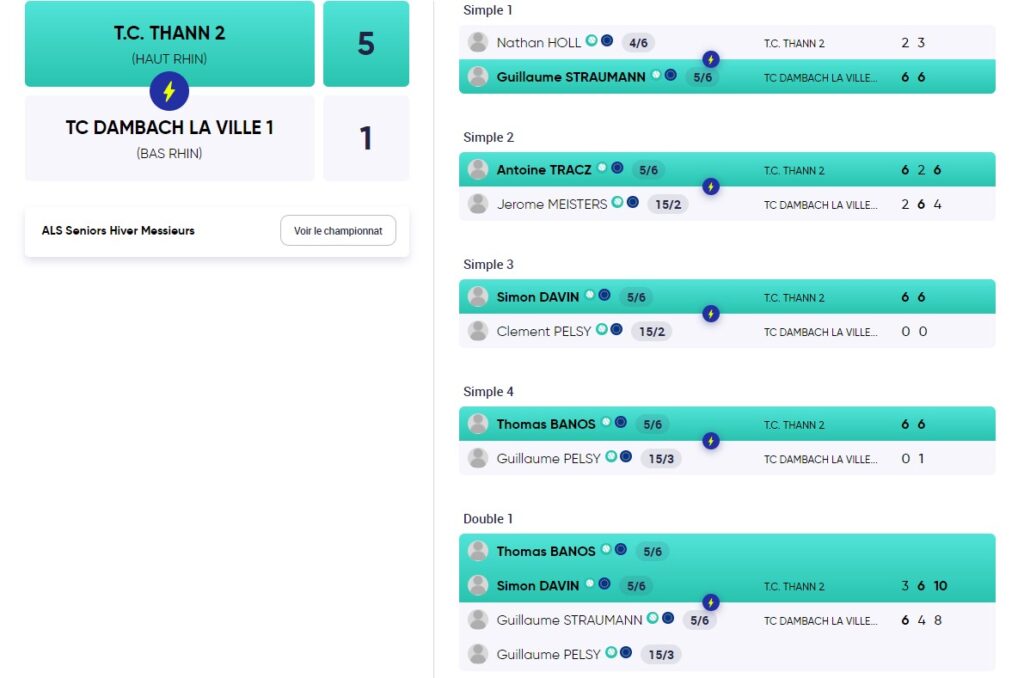Screen dimensions: 1024x678
Task: Click the lightning icon in Simple 3 match
Action: [x=711, y=314]
